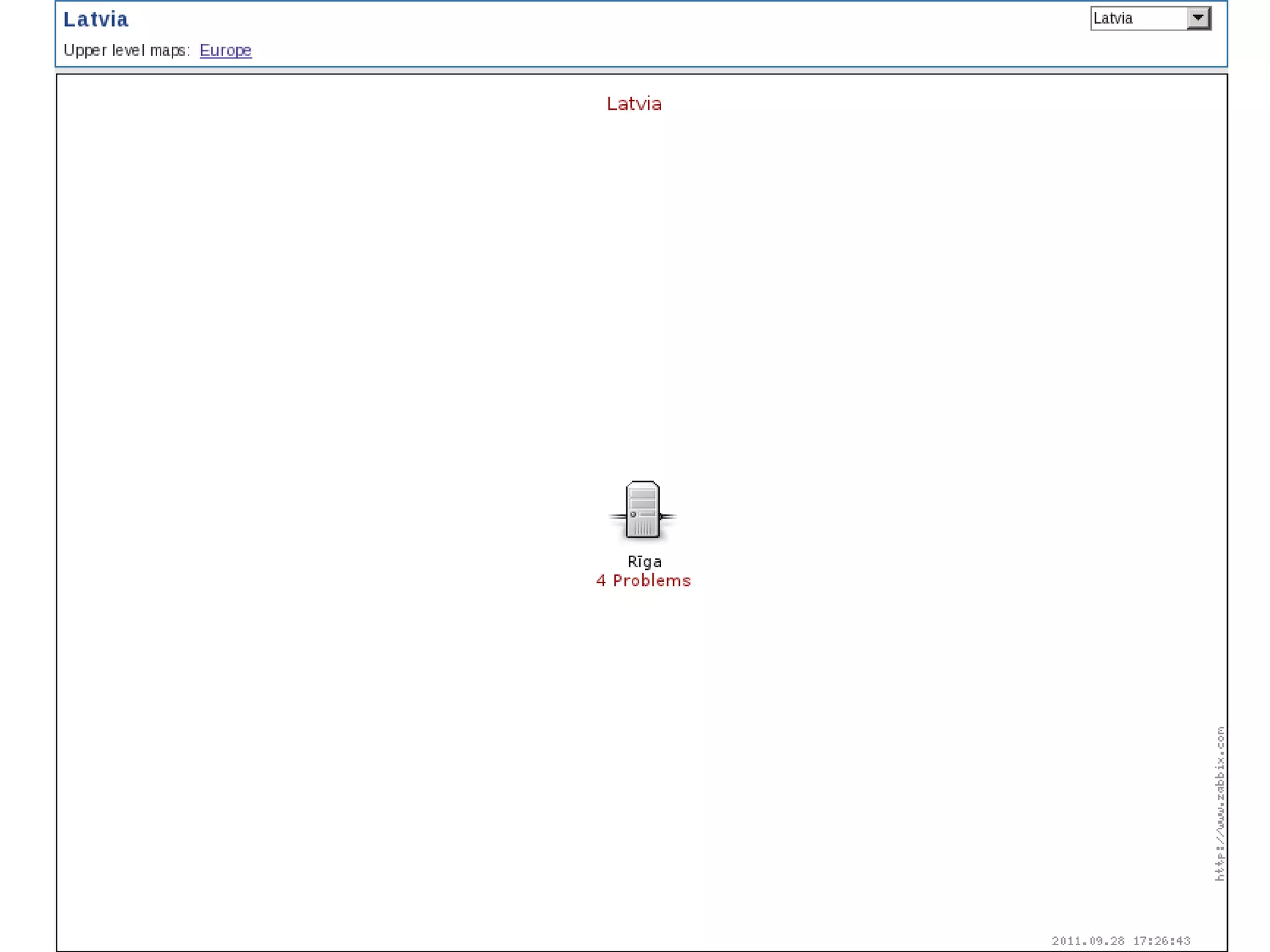
Task: Open the Europe upper level map
Action: (x=225, y=50)
